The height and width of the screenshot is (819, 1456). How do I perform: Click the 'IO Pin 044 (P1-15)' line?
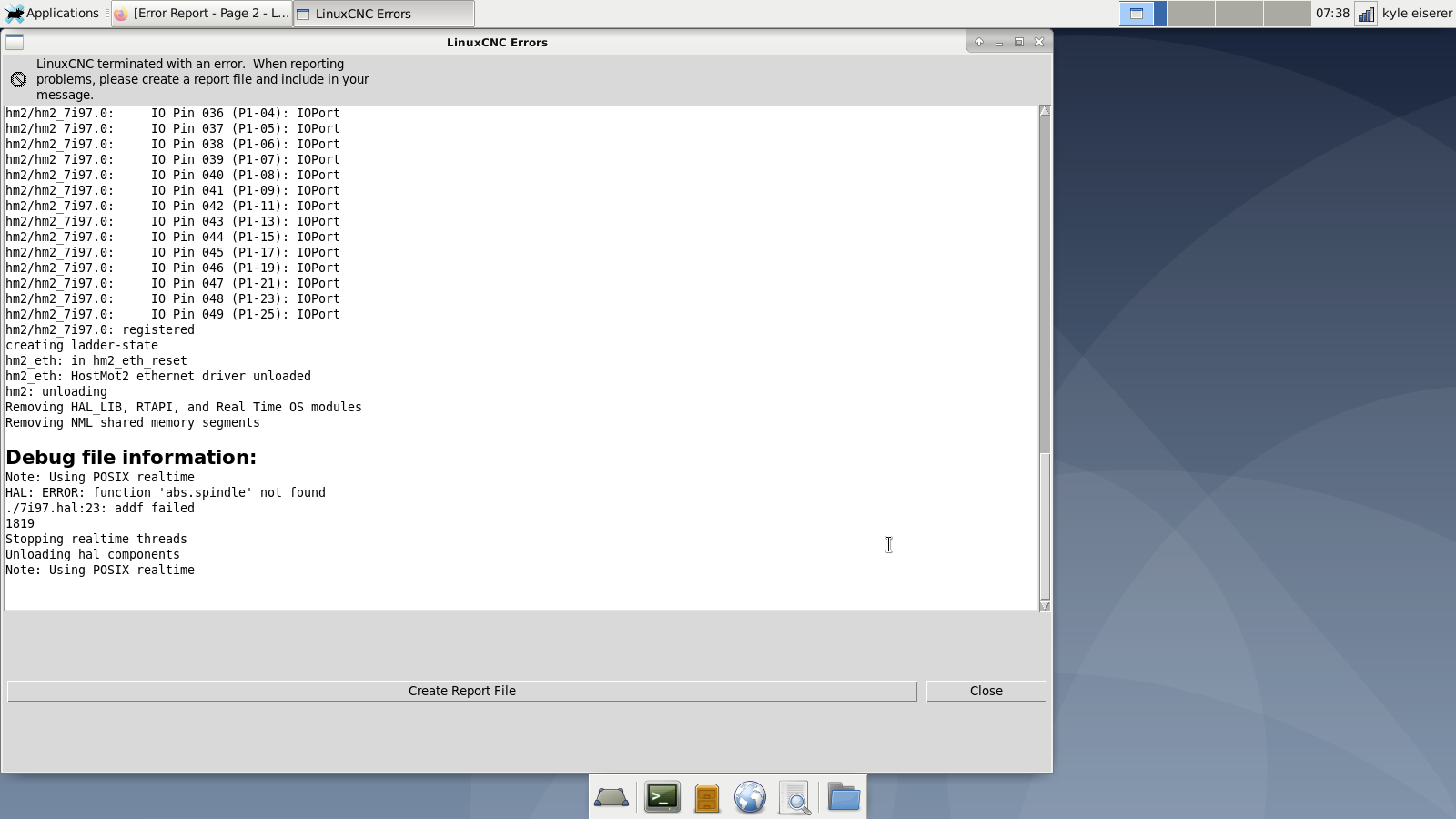point(173,237)
